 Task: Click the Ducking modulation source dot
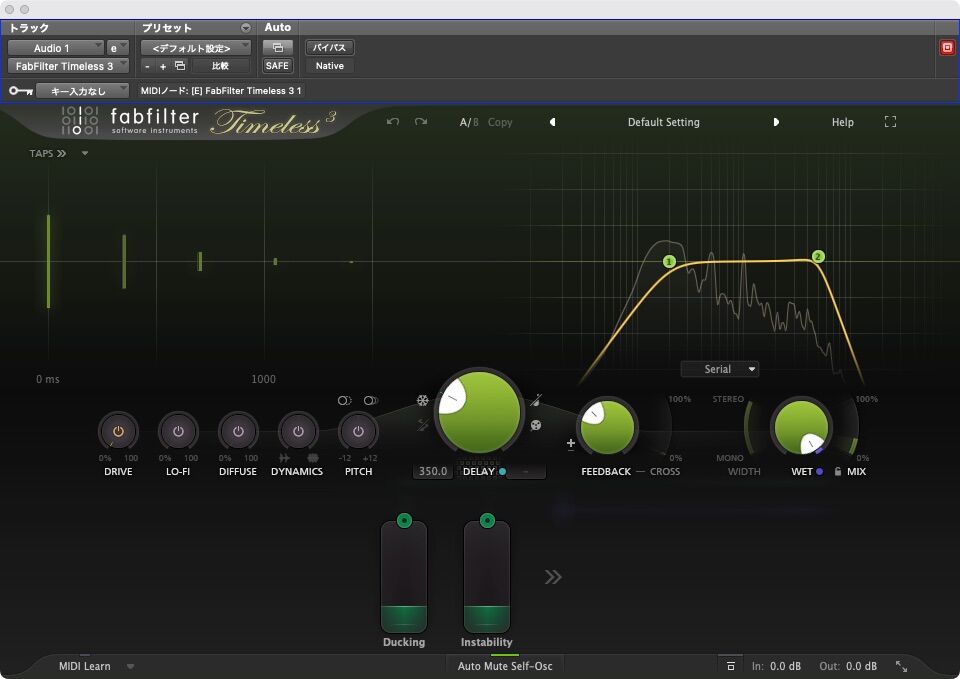click(x=404, y=520)
